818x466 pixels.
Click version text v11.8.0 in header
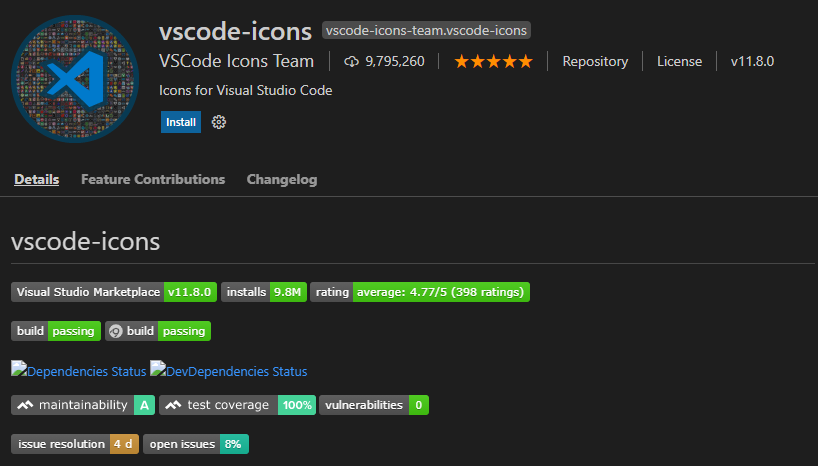[752, 62]
